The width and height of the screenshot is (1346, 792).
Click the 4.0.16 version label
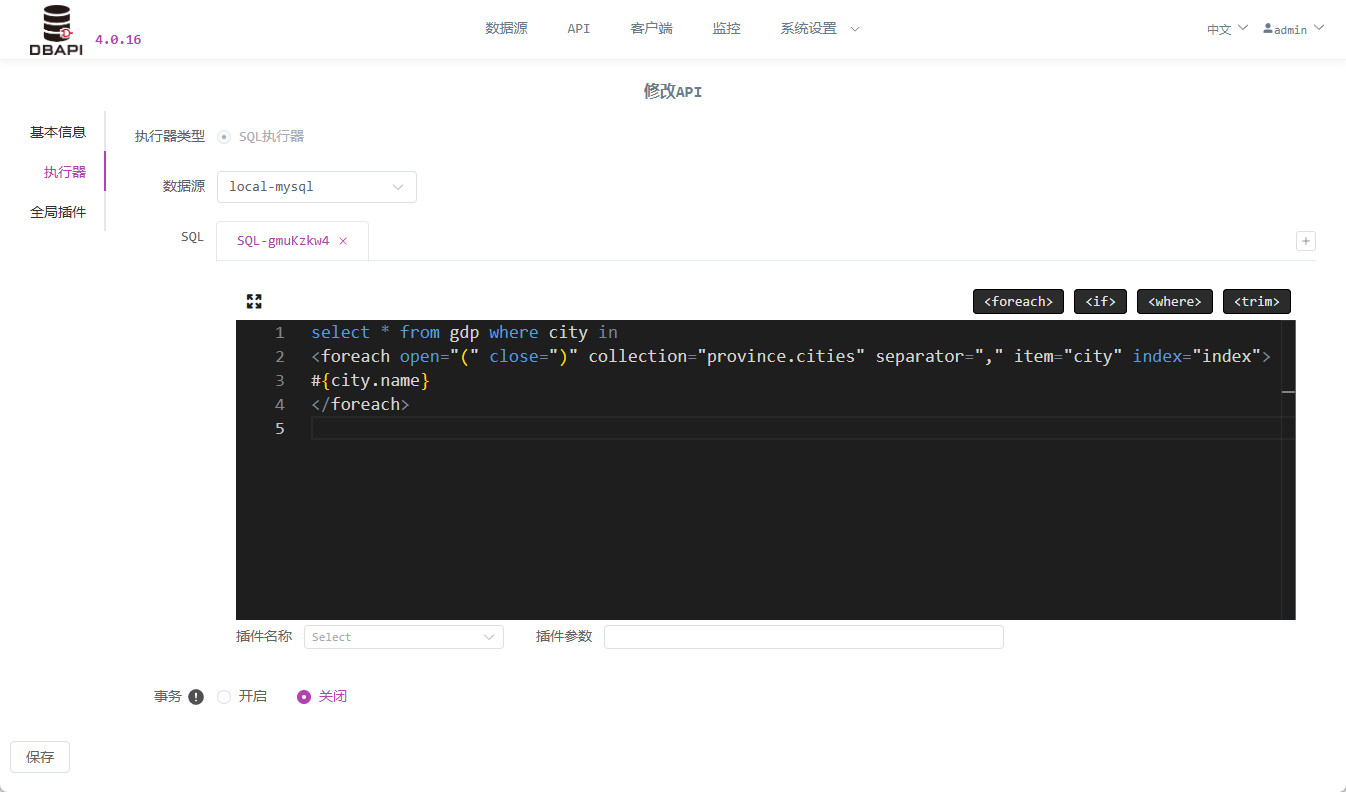(118, 40)
